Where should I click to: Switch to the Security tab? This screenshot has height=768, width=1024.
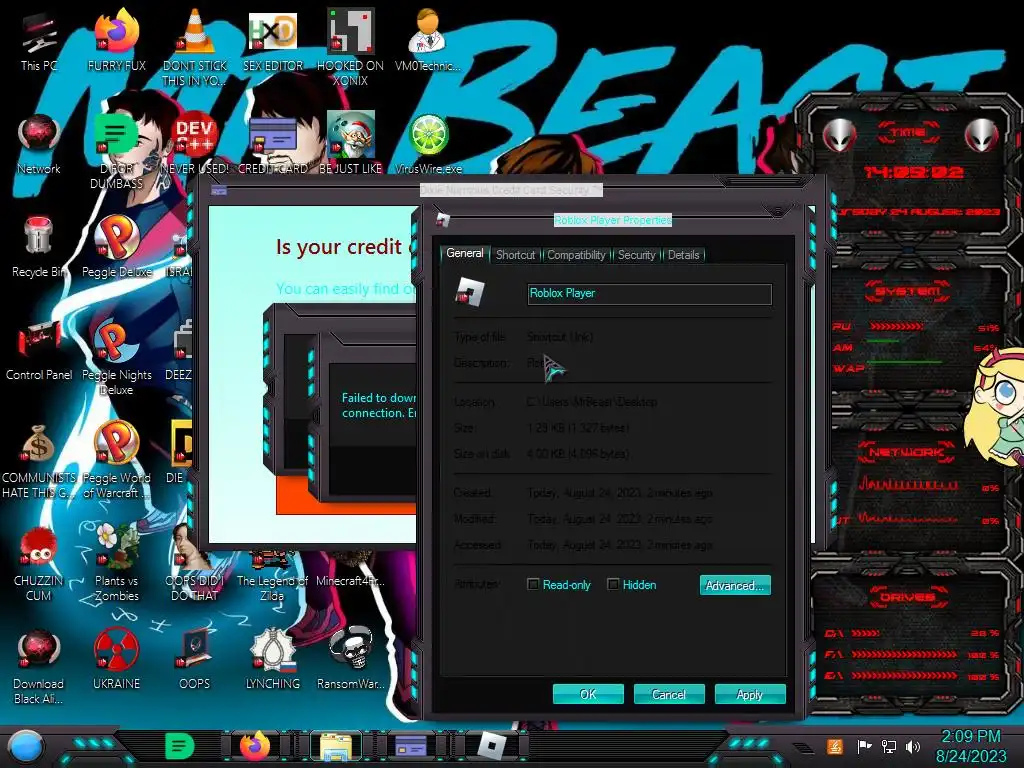[636, 255]
